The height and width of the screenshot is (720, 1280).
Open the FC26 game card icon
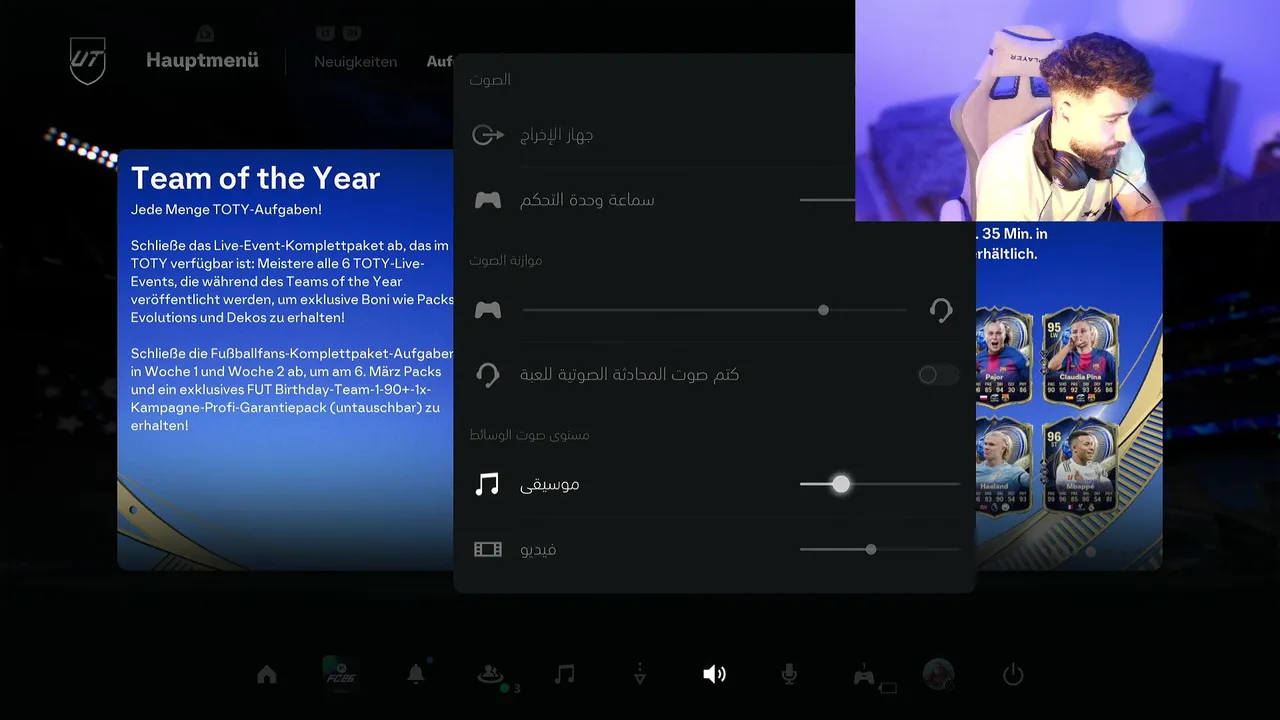[x=340, y=674]
